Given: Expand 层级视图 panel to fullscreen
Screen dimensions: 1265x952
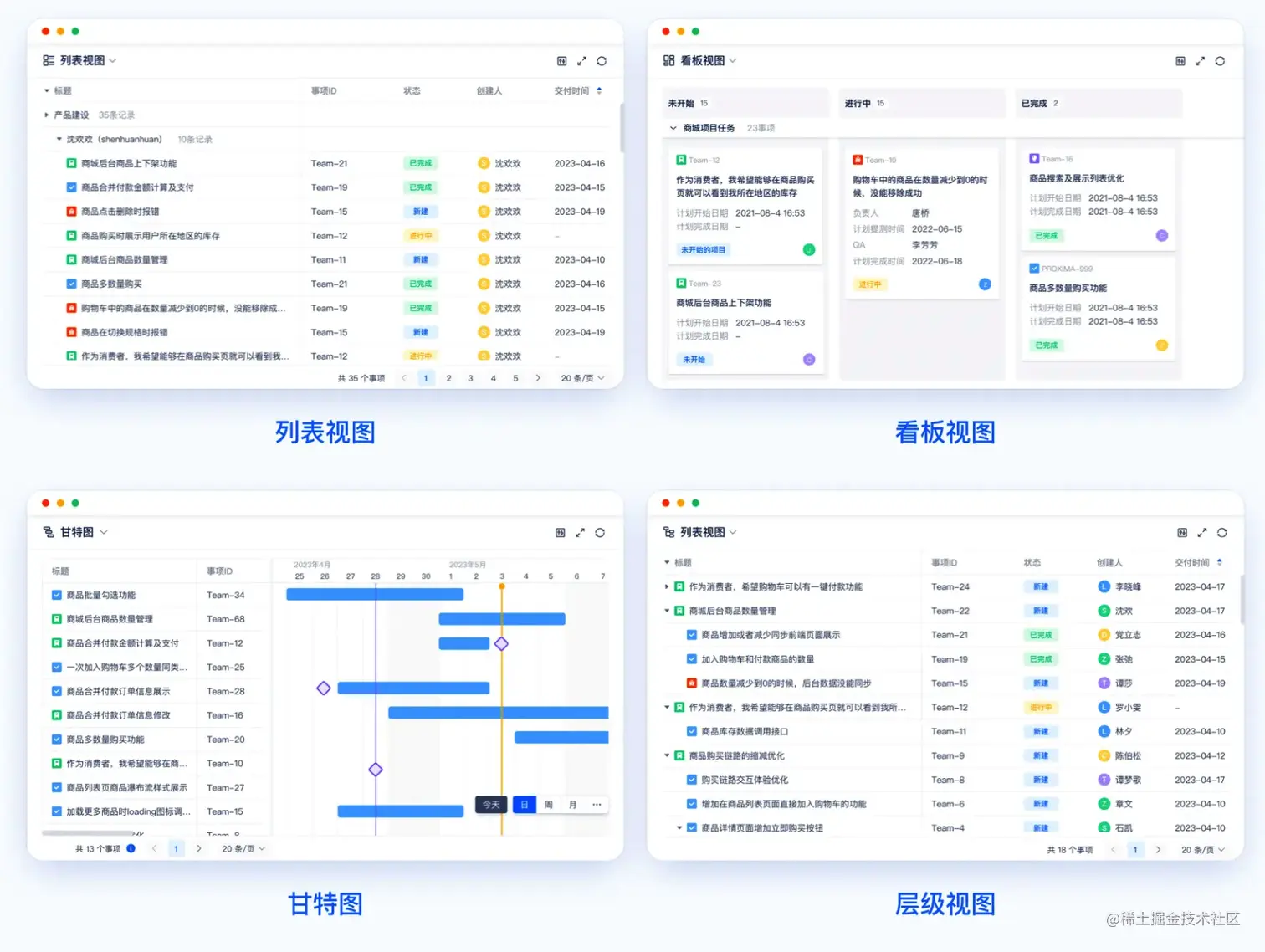Looking at the screenshot, I should pyautogui.click(x=1202, y=533).
